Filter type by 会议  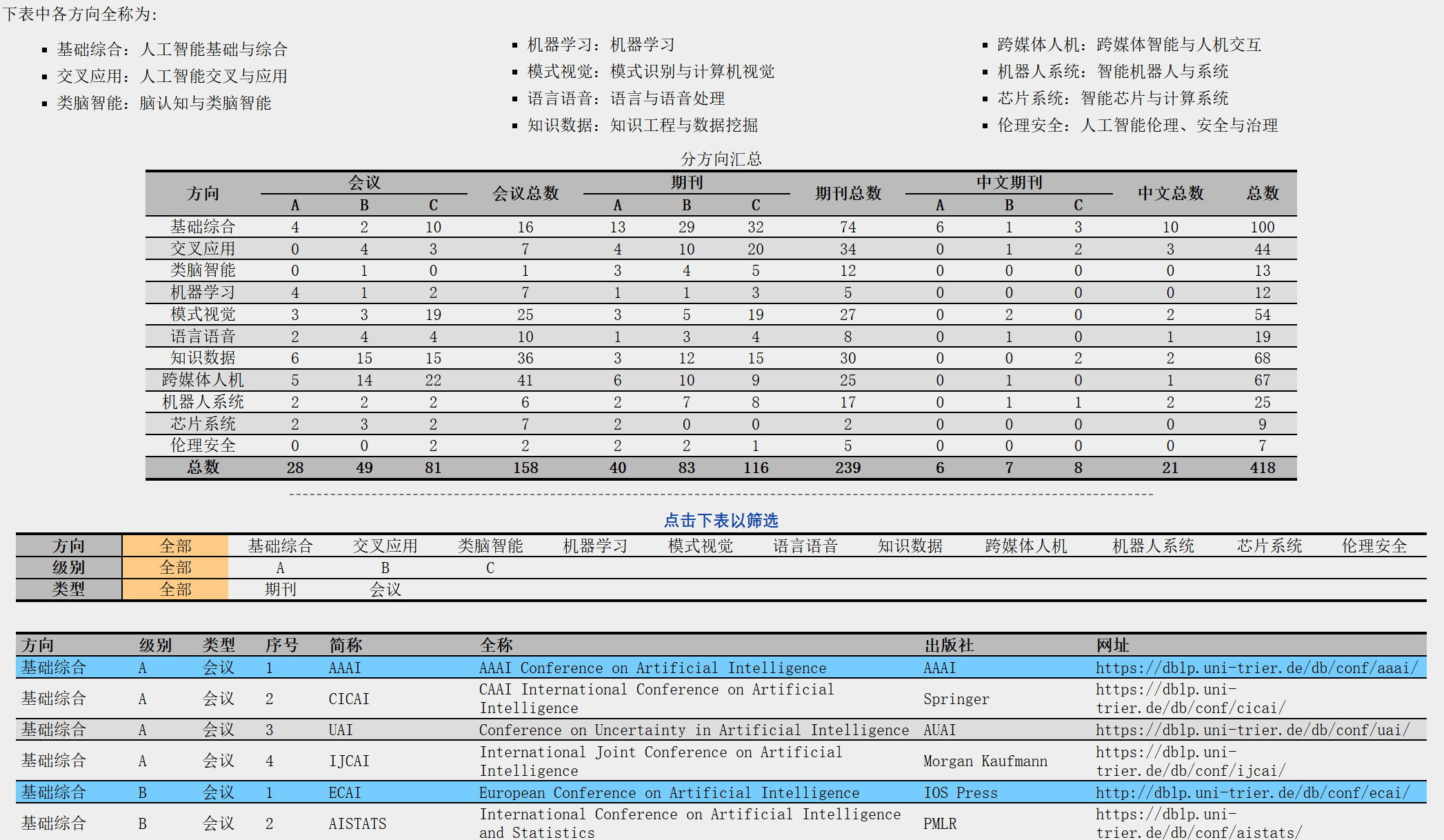tap(385, 590)
